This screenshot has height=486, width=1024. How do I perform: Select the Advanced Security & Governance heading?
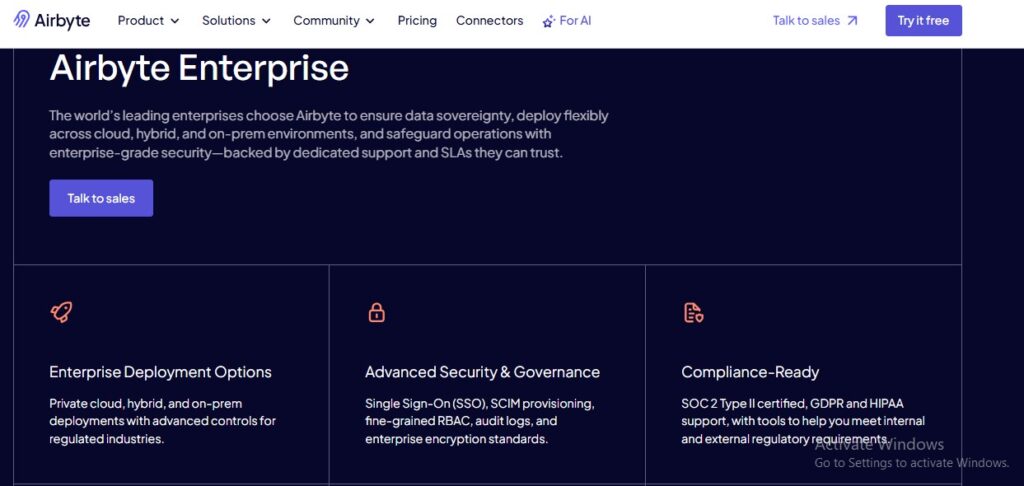pyautogui.click(x=482, y=372)
